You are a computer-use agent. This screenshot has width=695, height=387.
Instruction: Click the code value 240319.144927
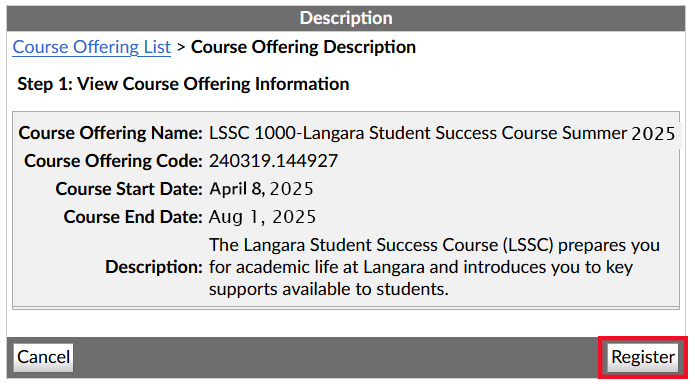(x=273, y=161)
